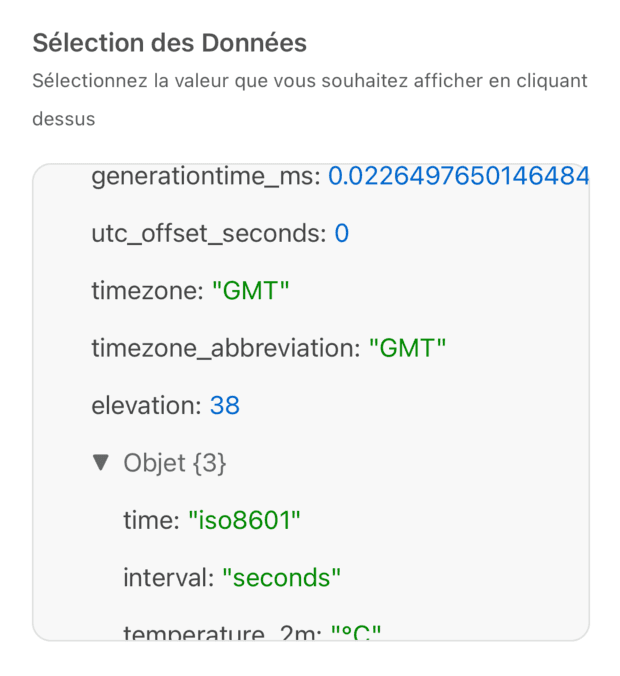The image size is (620, 676).
Task: Click the Sélectionnez la valeur instruction text
Action: (309, 80)
